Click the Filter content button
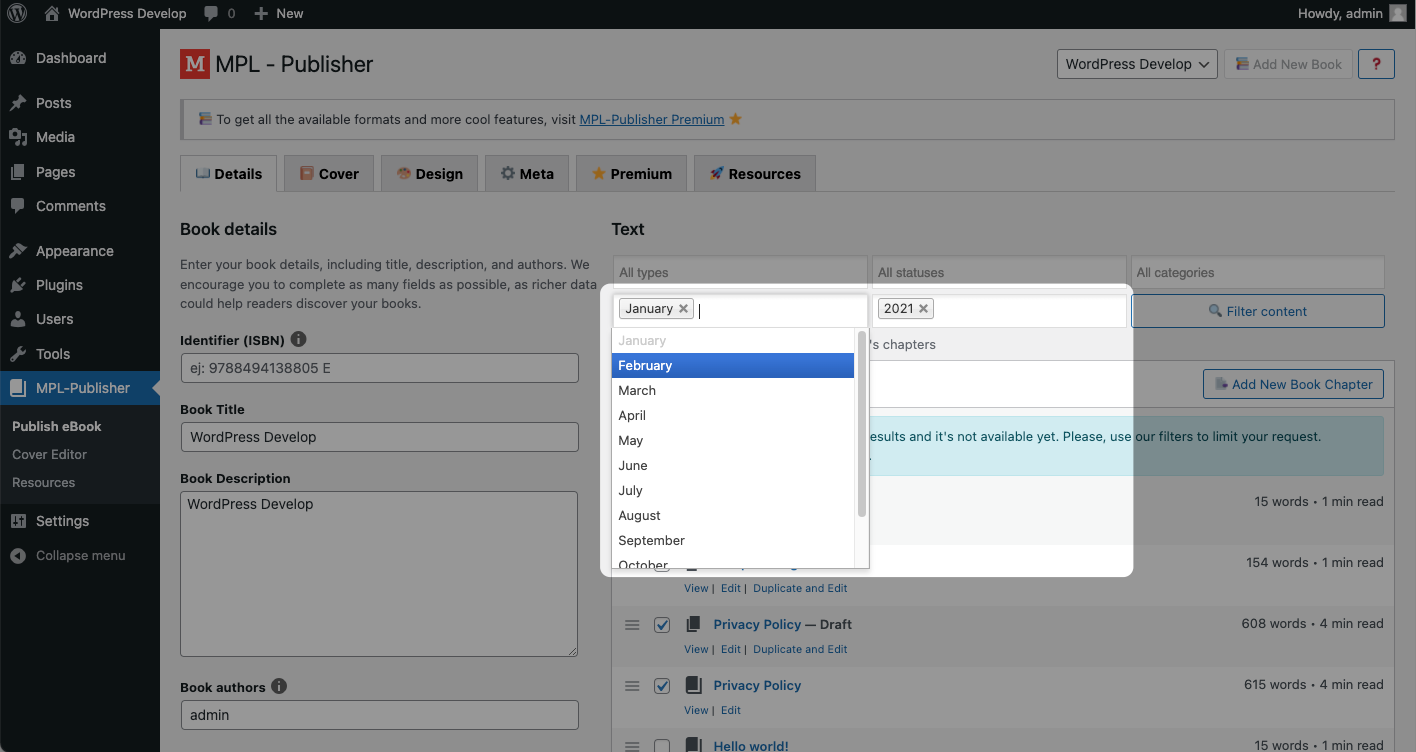Viewport: 1416px width, 752px height. tap(1258, 311)
